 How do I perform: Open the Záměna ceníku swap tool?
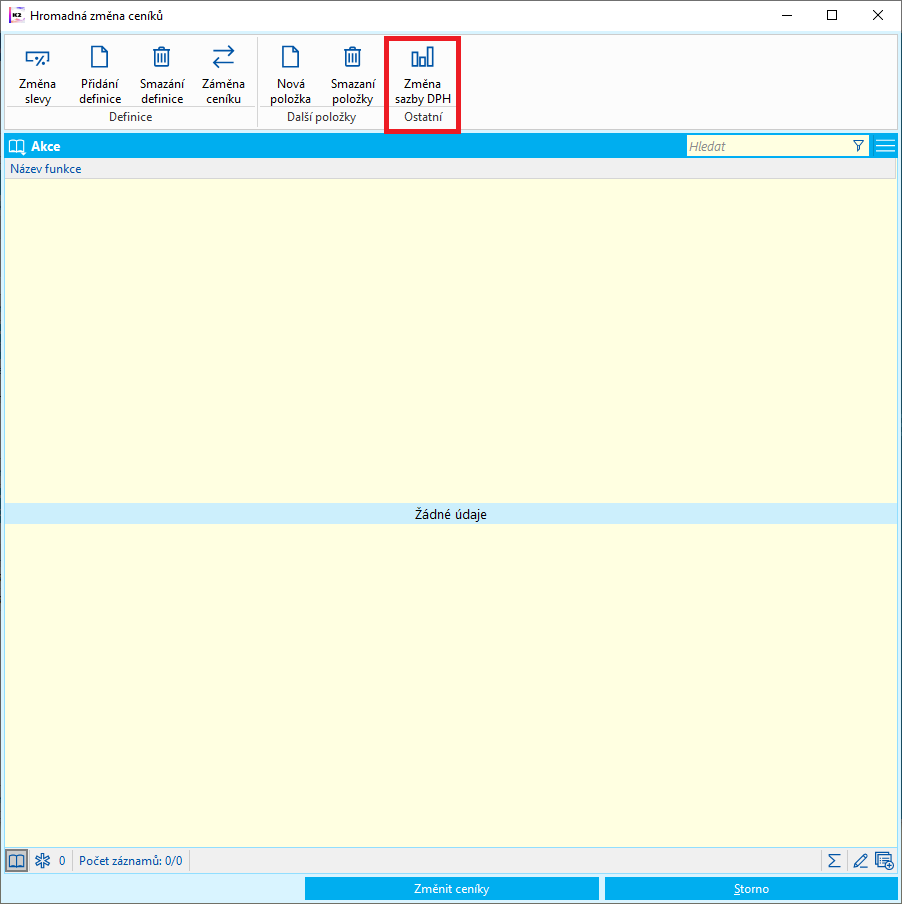(x=224, y=73)
